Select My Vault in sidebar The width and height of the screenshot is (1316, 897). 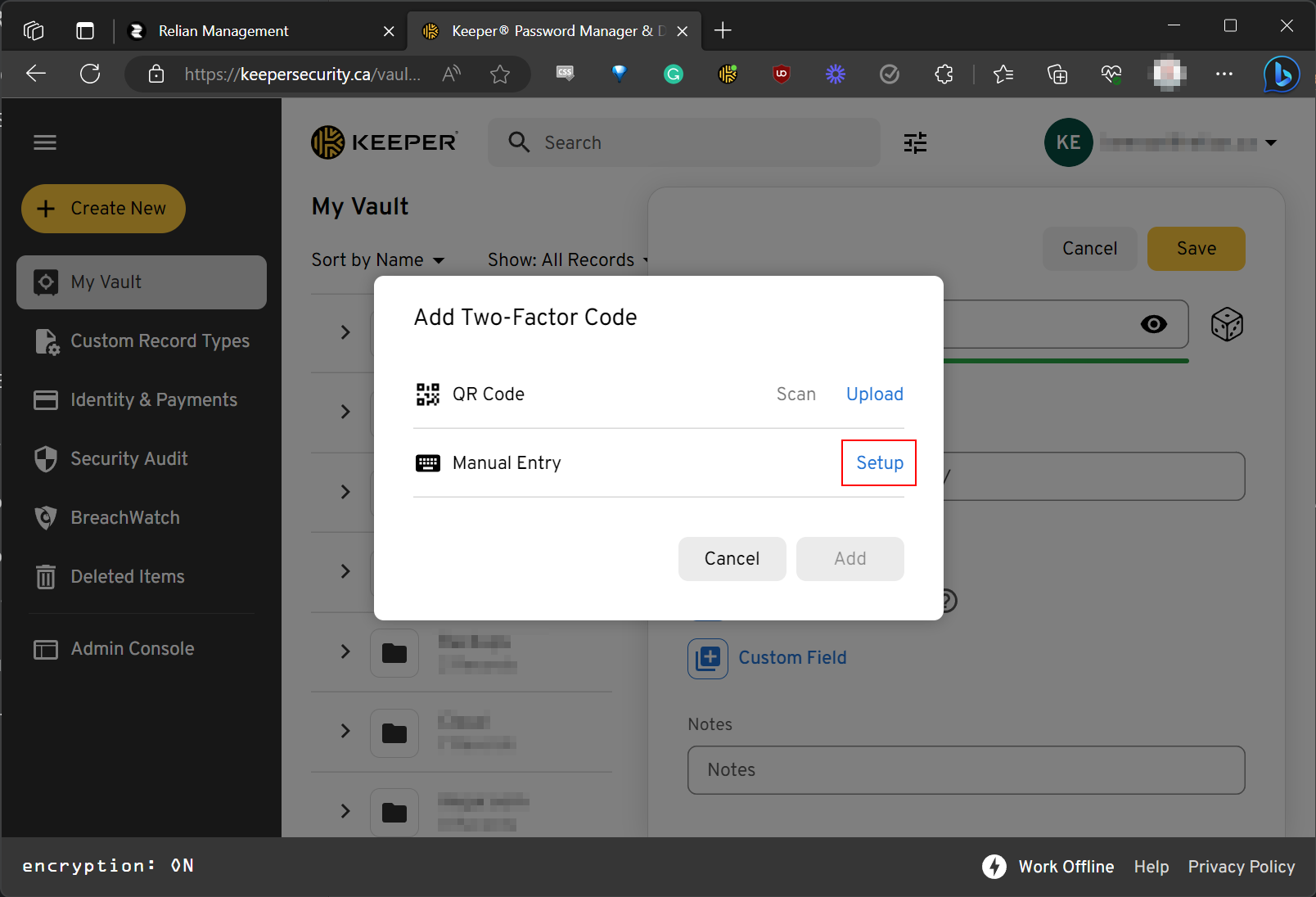pos(142,282)
